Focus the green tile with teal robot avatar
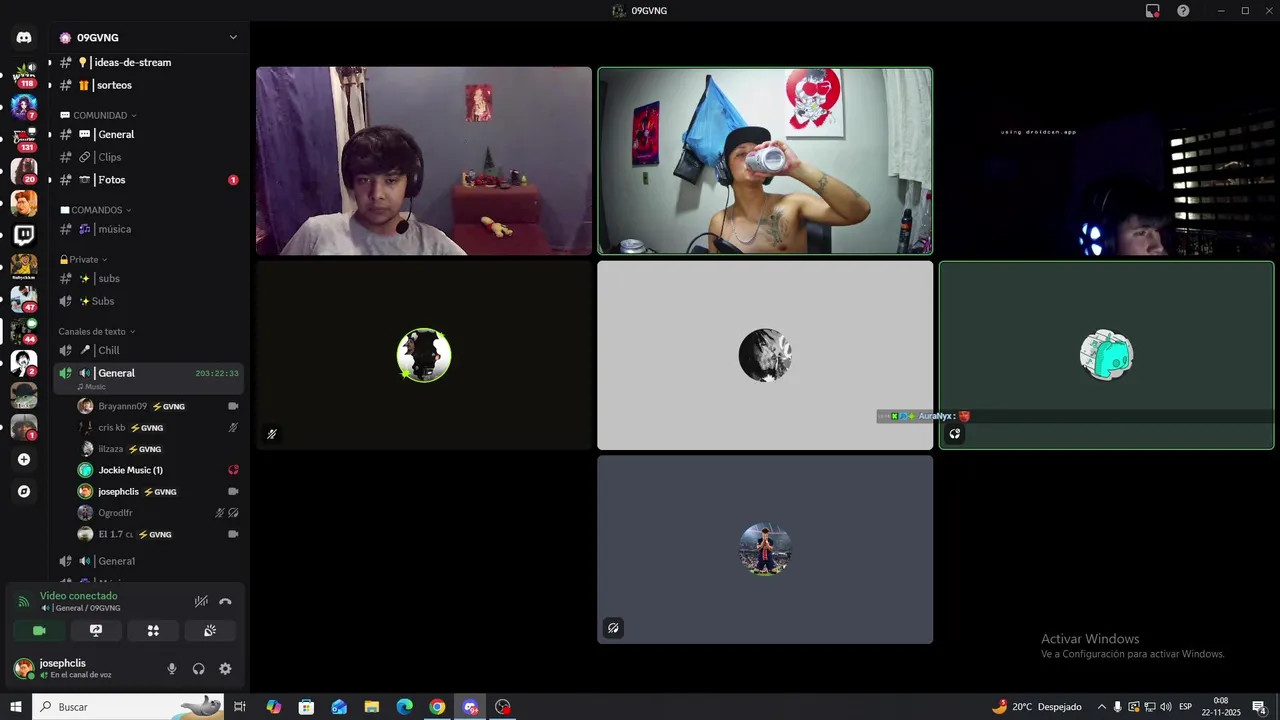The height and width of the screenshot is (720, 1280). click(1107, 355)
